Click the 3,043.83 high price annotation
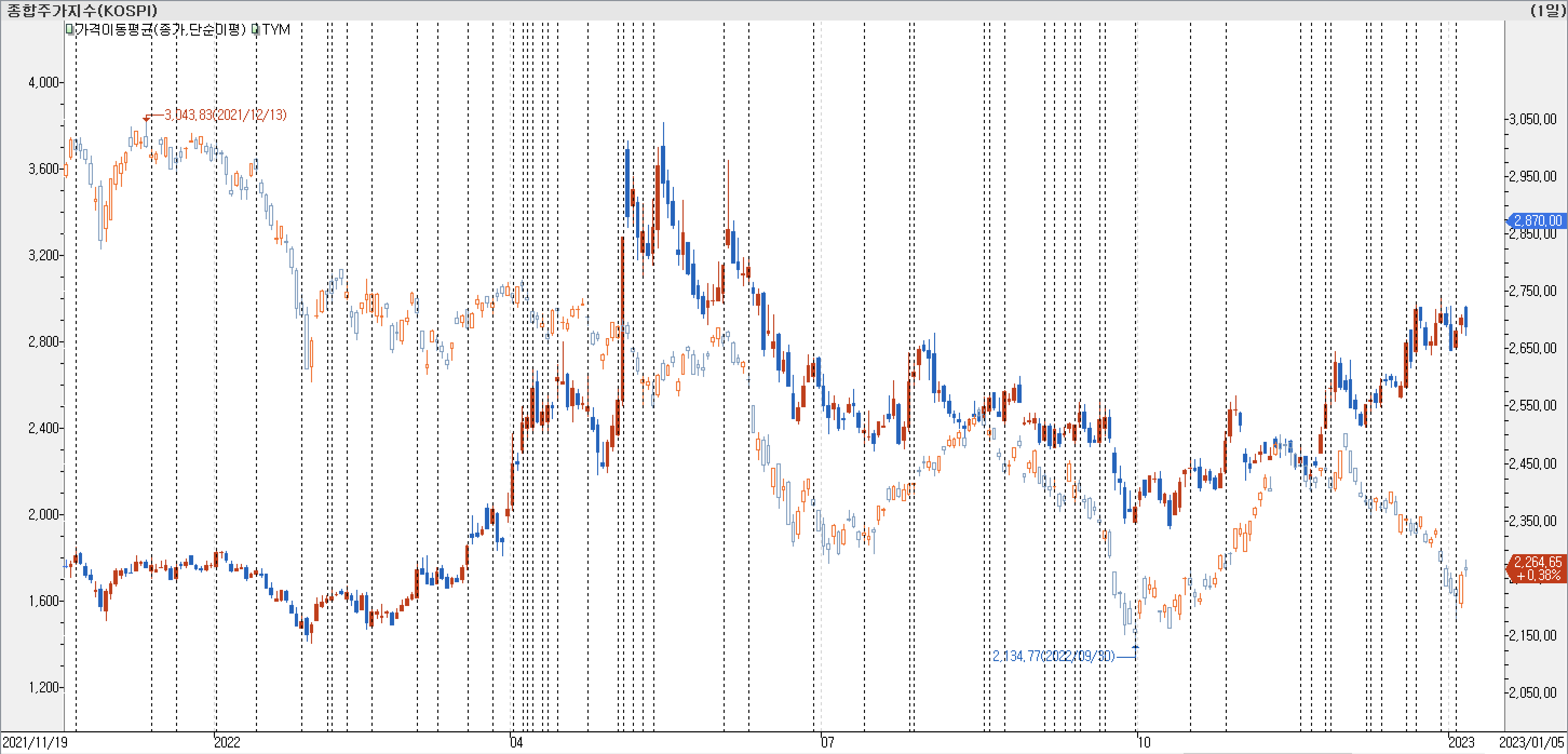This screenshot has height=754, width=1568. [225, 115]
